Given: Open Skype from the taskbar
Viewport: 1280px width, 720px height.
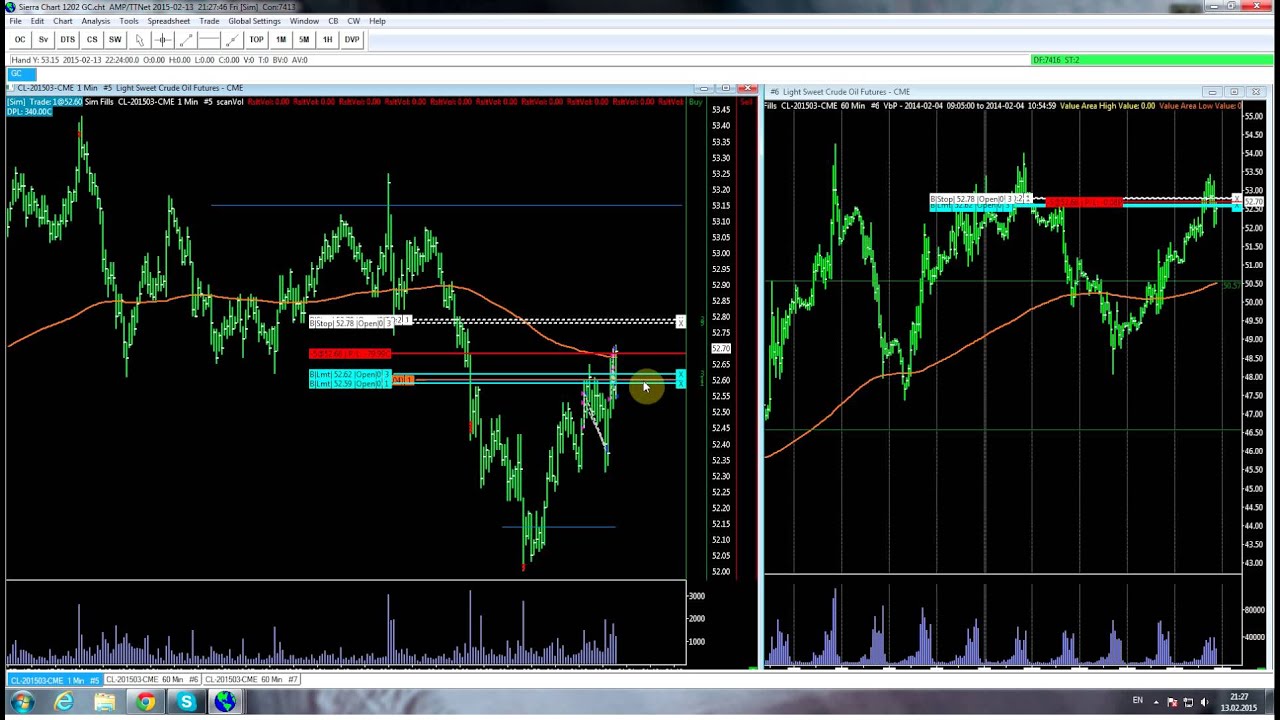Looking at the screenshot, I should tap(186, 702).
